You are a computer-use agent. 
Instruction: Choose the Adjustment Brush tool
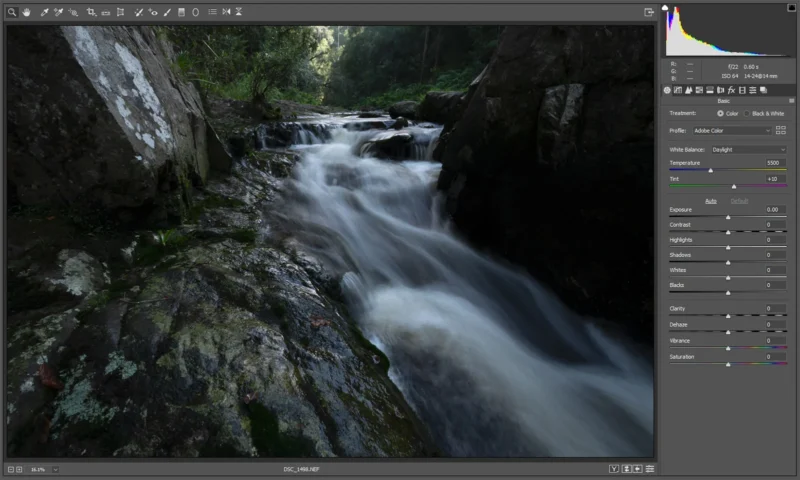point(167,12)
